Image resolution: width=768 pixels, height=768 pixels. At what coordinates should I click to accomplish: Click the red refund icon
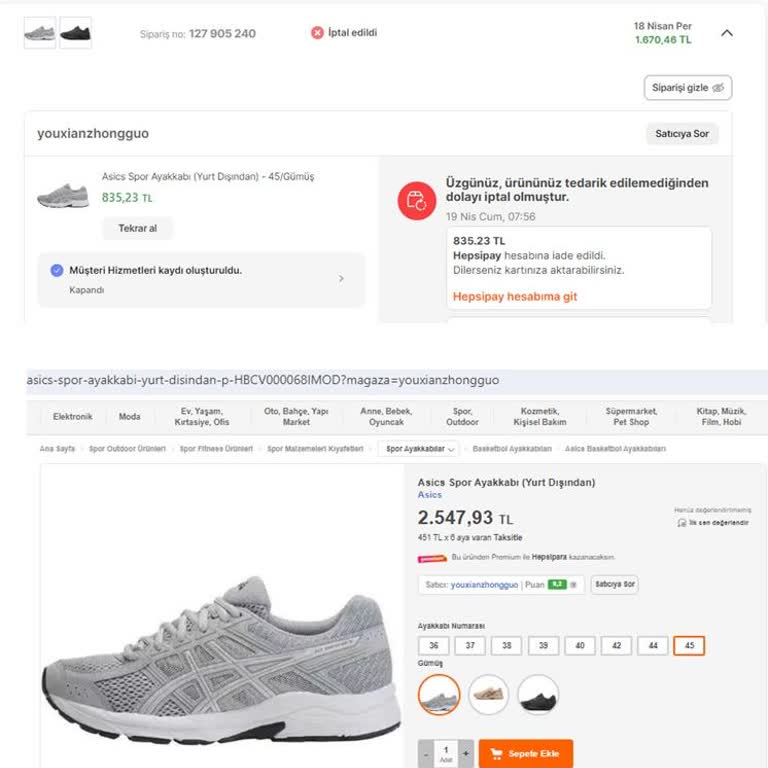click(x=416, y=200)
